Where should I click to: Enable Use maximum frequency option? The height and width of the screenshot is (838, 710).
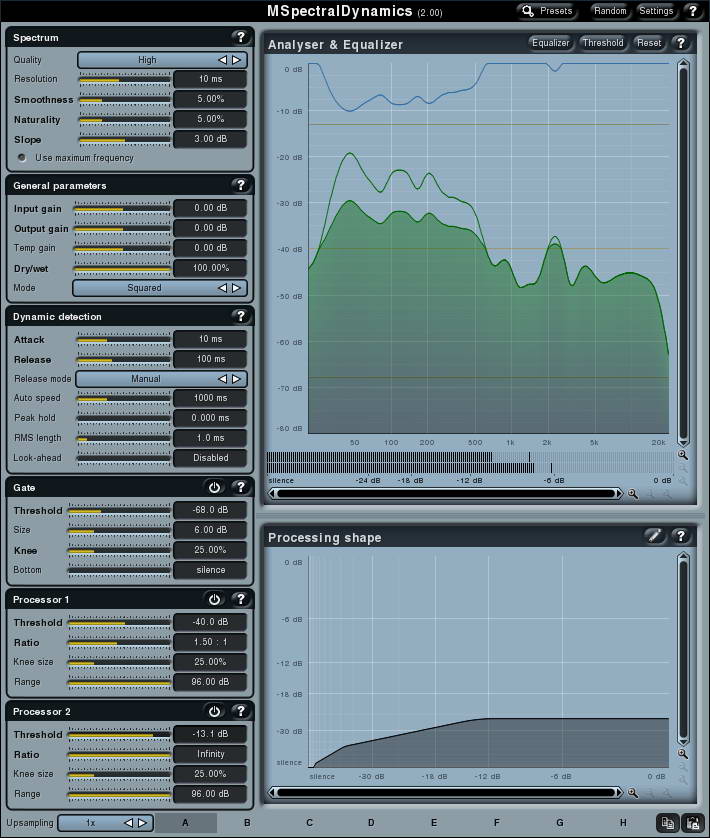22,158
